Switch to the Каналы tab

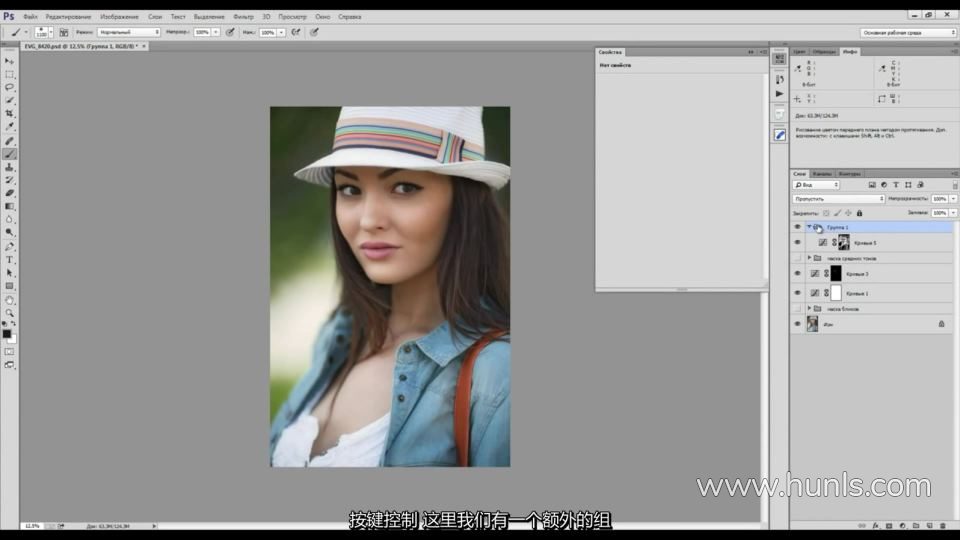click(822, 173)
